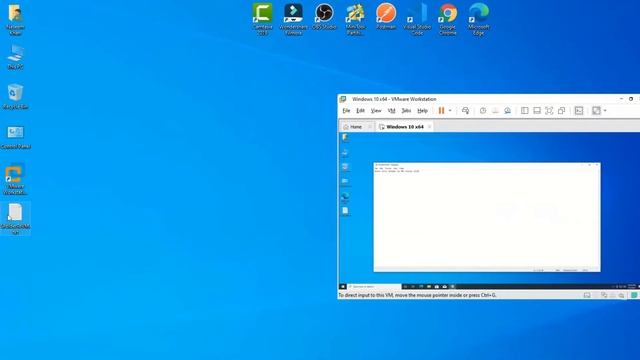Maximize the VMware Workstation window
The width and height of the screenshot is (640, 360).
631,99
